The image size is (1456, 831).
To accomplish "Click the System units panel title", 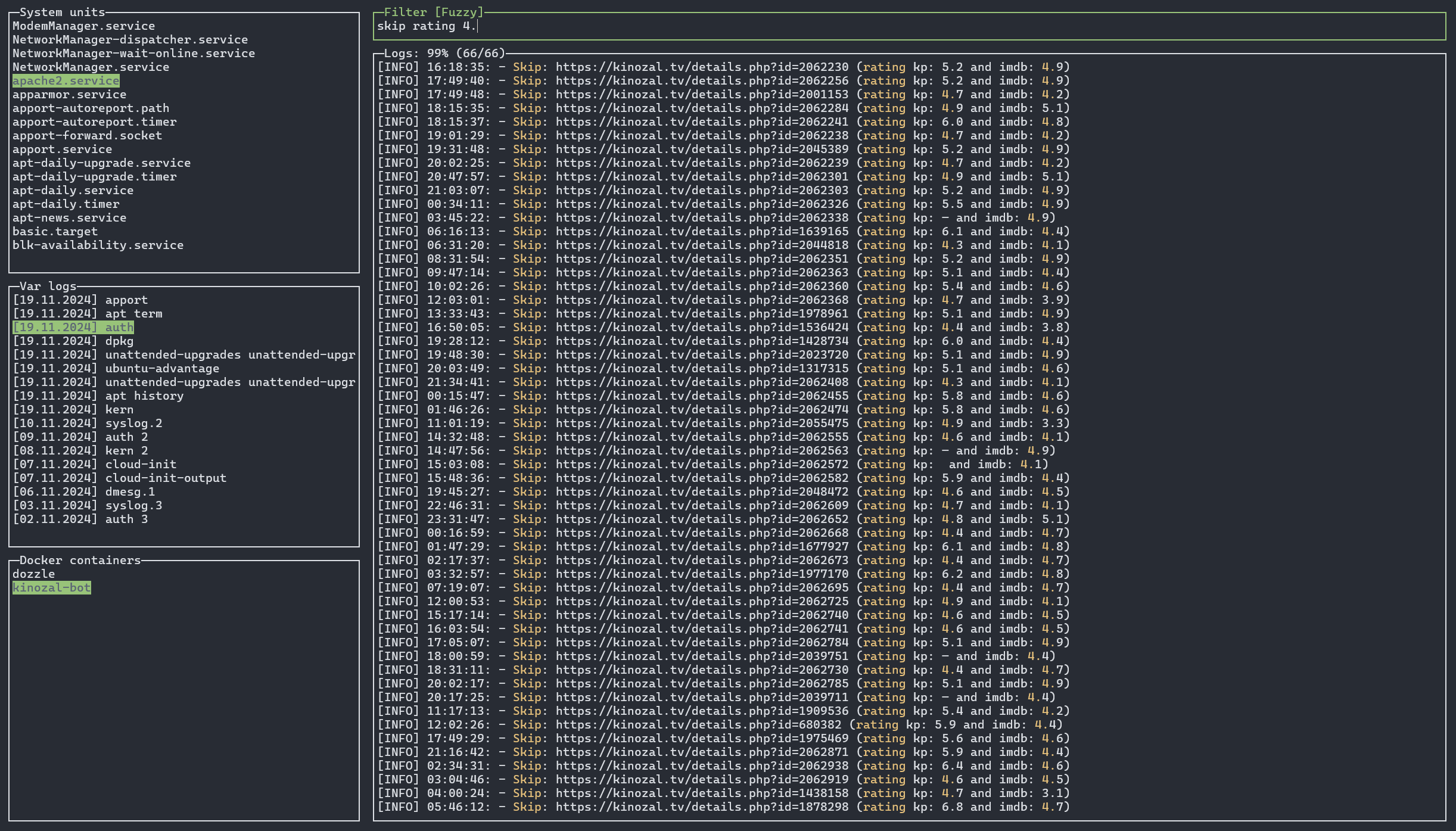I will 62,12.
